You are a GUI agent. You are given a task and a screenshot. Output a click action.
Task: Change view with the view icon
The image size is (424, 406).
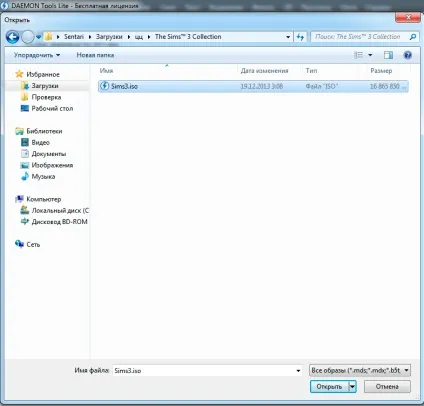[x=358, y=55]
